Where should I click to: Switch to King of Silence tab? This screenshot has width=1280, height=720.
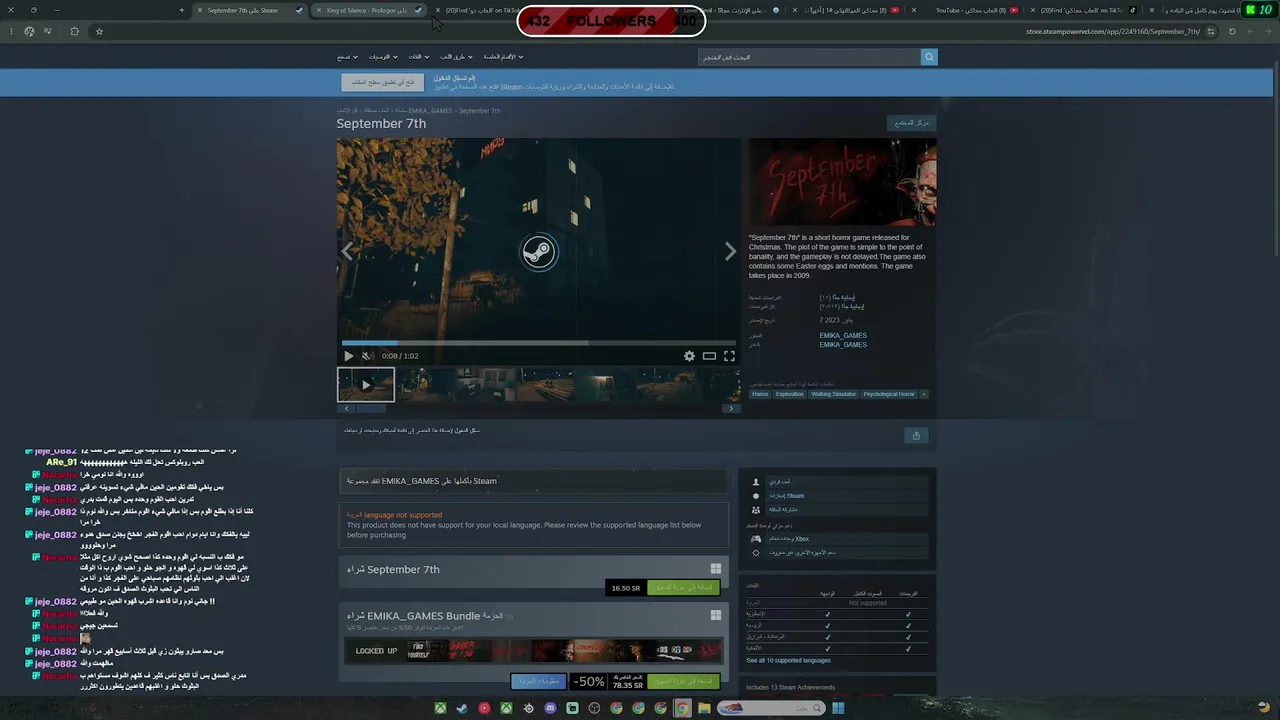[369, 10]
